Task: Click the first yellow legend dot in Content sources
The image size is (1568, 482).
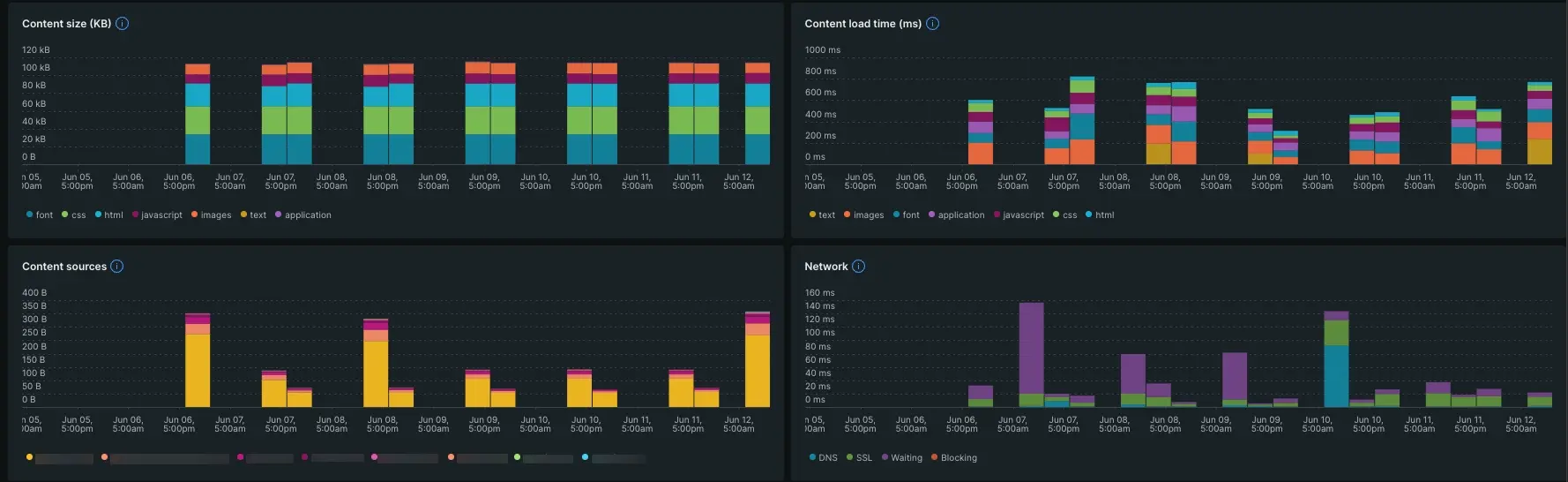Action: [x=29, y=457]
